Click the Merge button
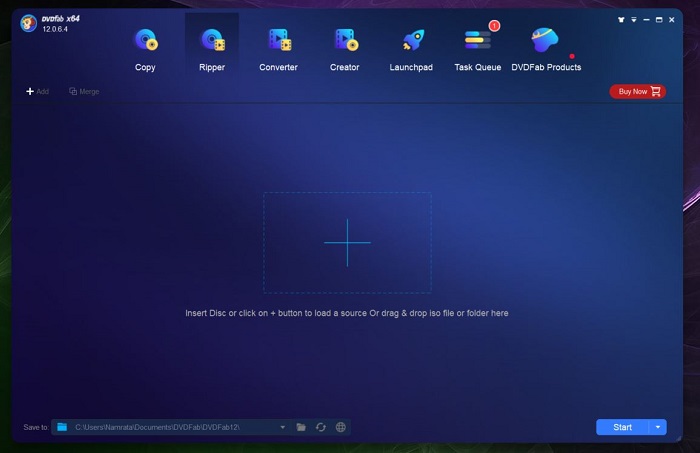This screenshot has height=453, width=700. tap(84, 91)
